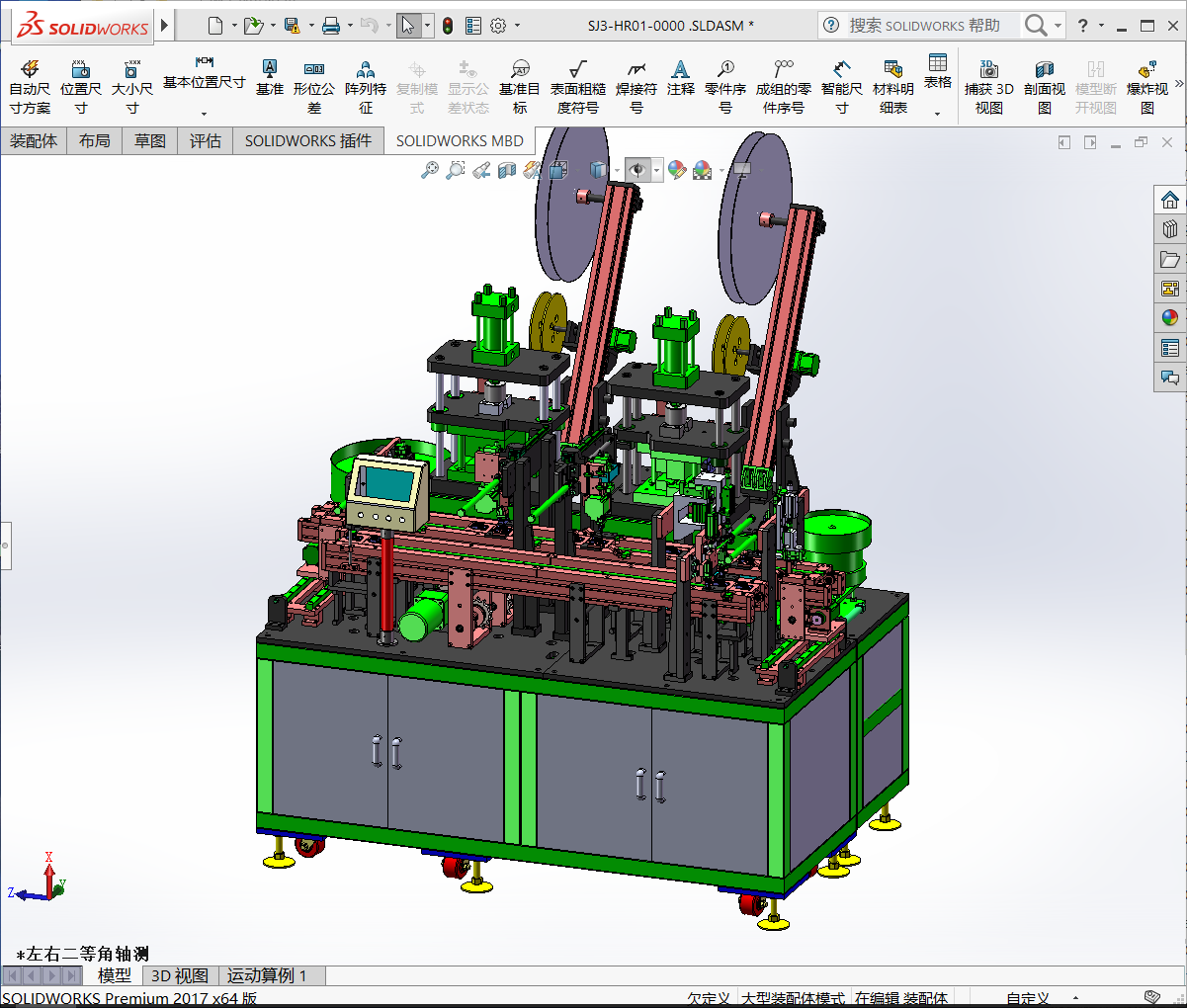This screenshot has height=1008, width=1187.
Task: Open the 运动算例 1 motion study tab
Action: pyautogui.click(x=267, y=975)
